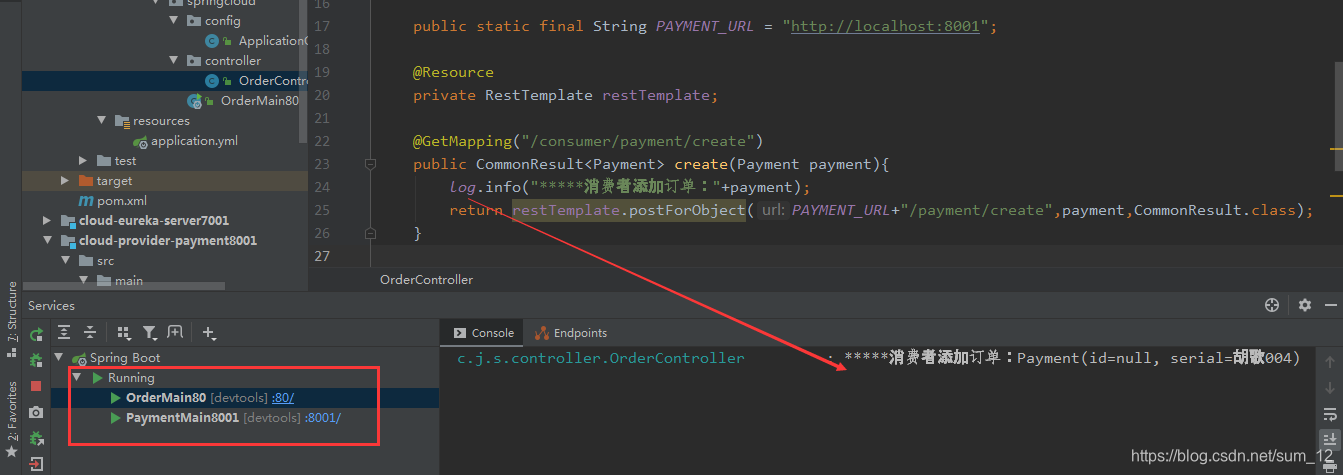Image resolution: width=1343 pixels, height=475 pixels.
Task: Open the :80/ link of OrderMain80
Action: tap(283, 398)
